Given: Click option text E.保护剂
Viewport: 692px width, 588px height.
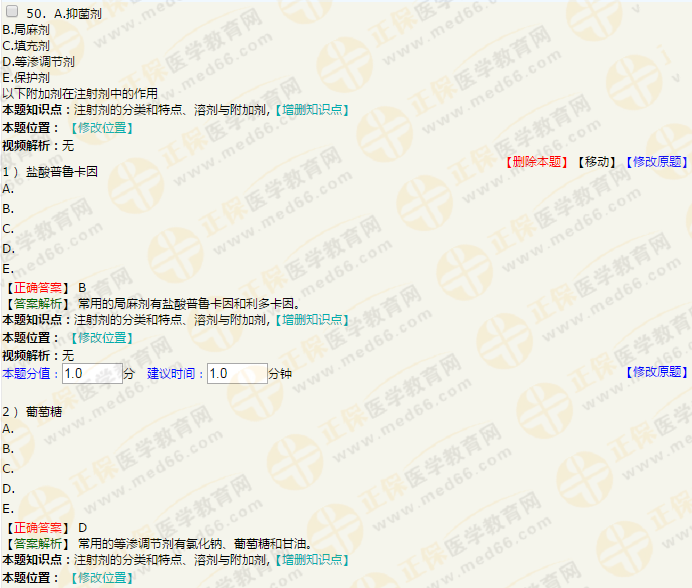Looking at the screenshot, I should coord(26,77).
